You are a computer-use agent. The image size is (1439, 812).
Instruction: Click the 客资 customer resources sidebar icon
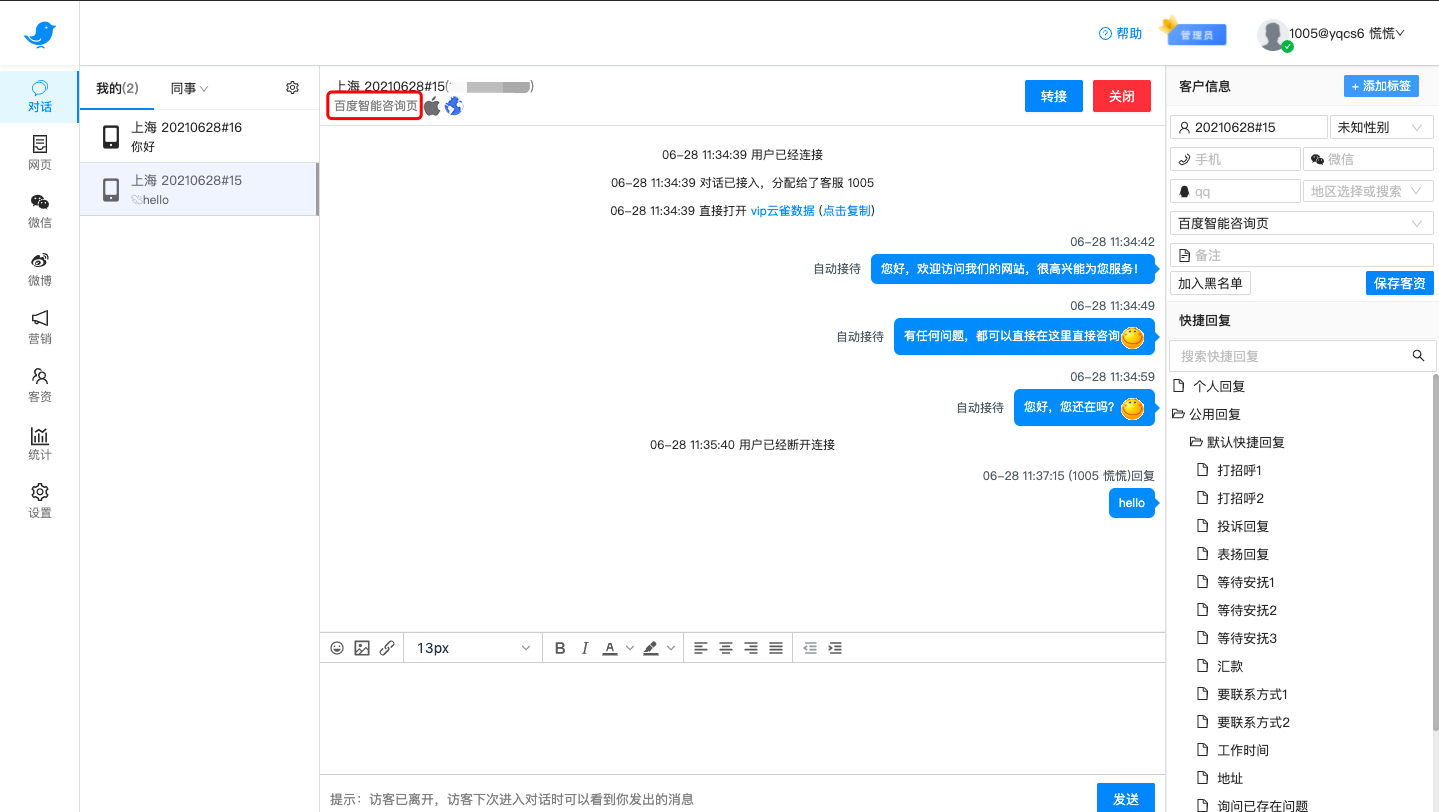[39, 386]
